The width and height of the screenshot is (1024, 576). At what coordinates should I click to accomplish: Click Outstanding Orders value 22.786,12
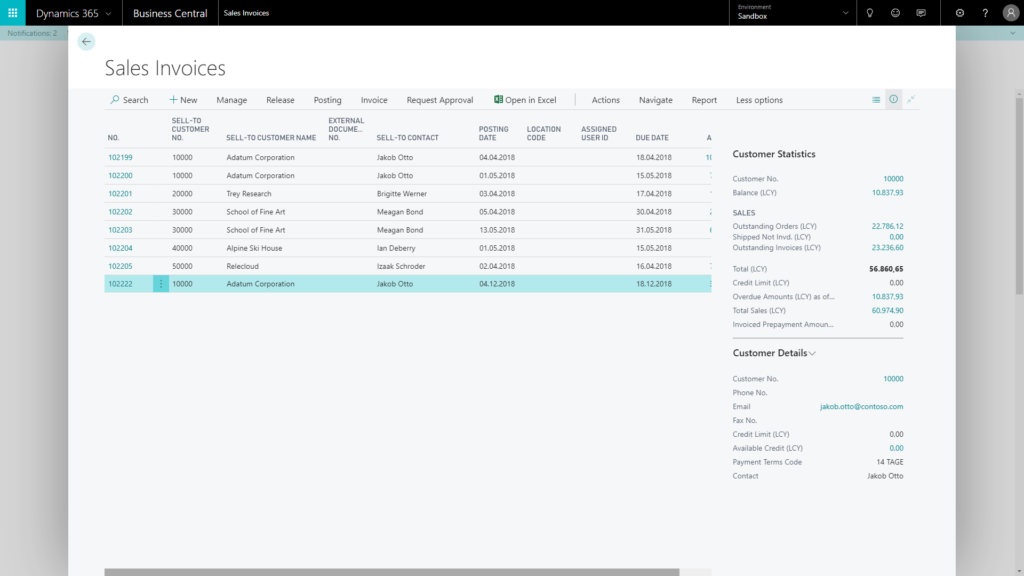pyautogui.click(x=888, y=226)
